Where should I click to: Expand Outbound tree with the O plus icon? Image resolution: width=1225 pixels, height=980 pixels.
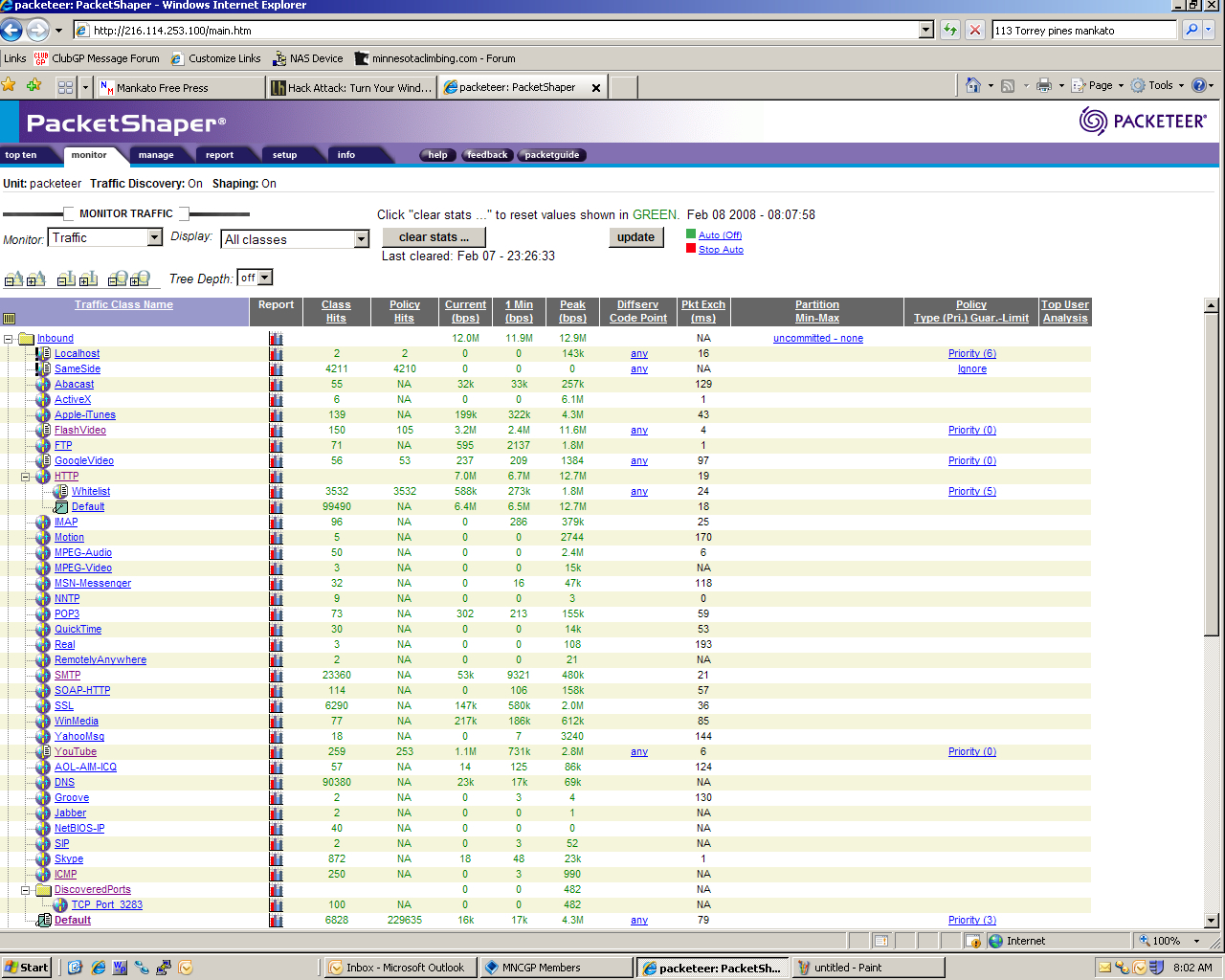coord(140,278)
